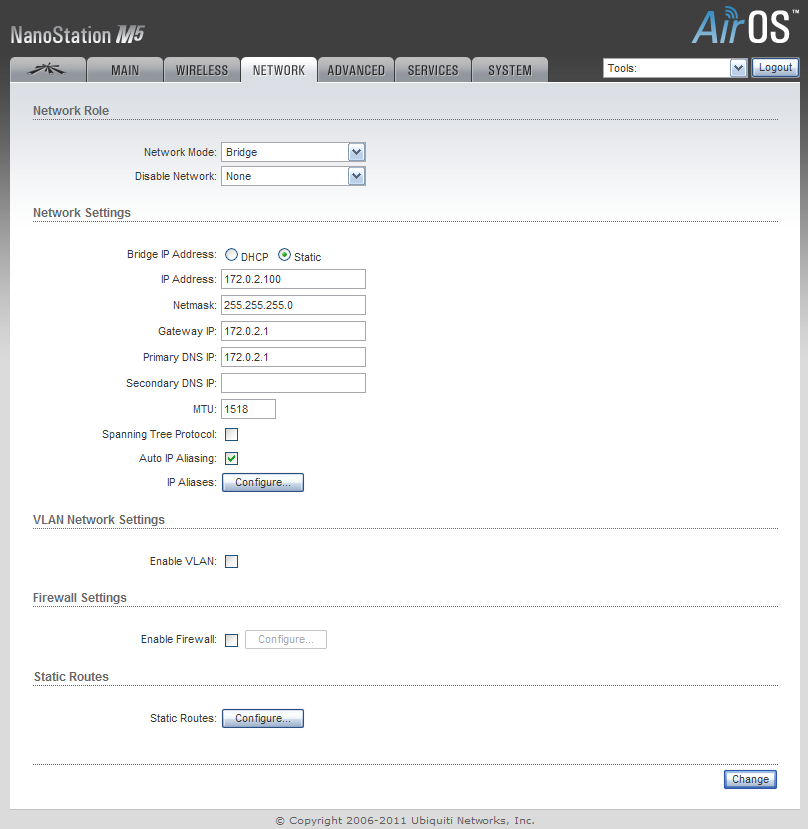Tick the Enable VLAN checkbox

(x=232, y=561)
